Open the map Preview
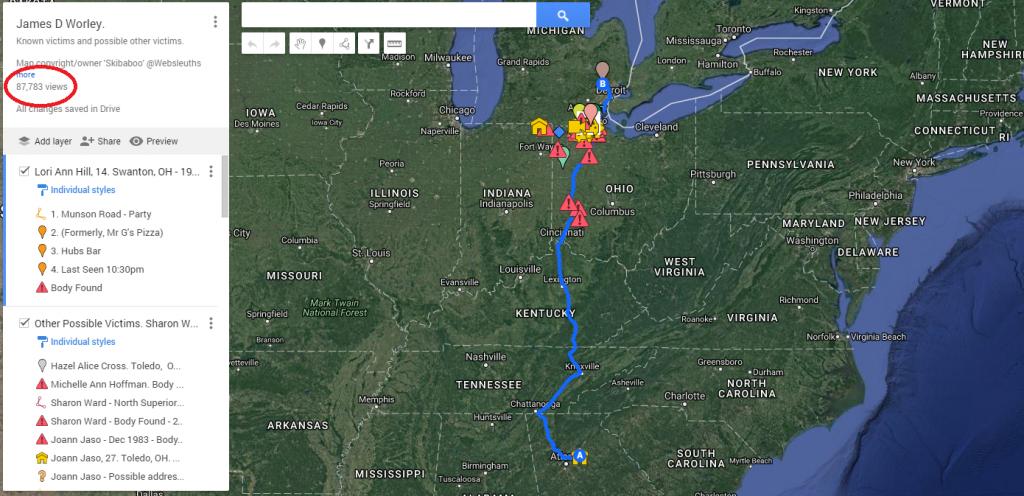Image resolution: width=1024 pixels, height=496 pixels. pyautogui.click(x=154, y=141)
